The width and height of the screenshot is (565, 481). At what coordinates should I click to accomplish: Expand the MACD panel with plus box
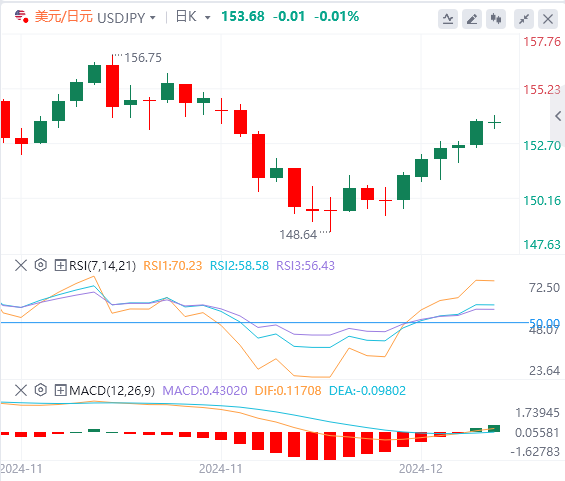tap(60, 390)
